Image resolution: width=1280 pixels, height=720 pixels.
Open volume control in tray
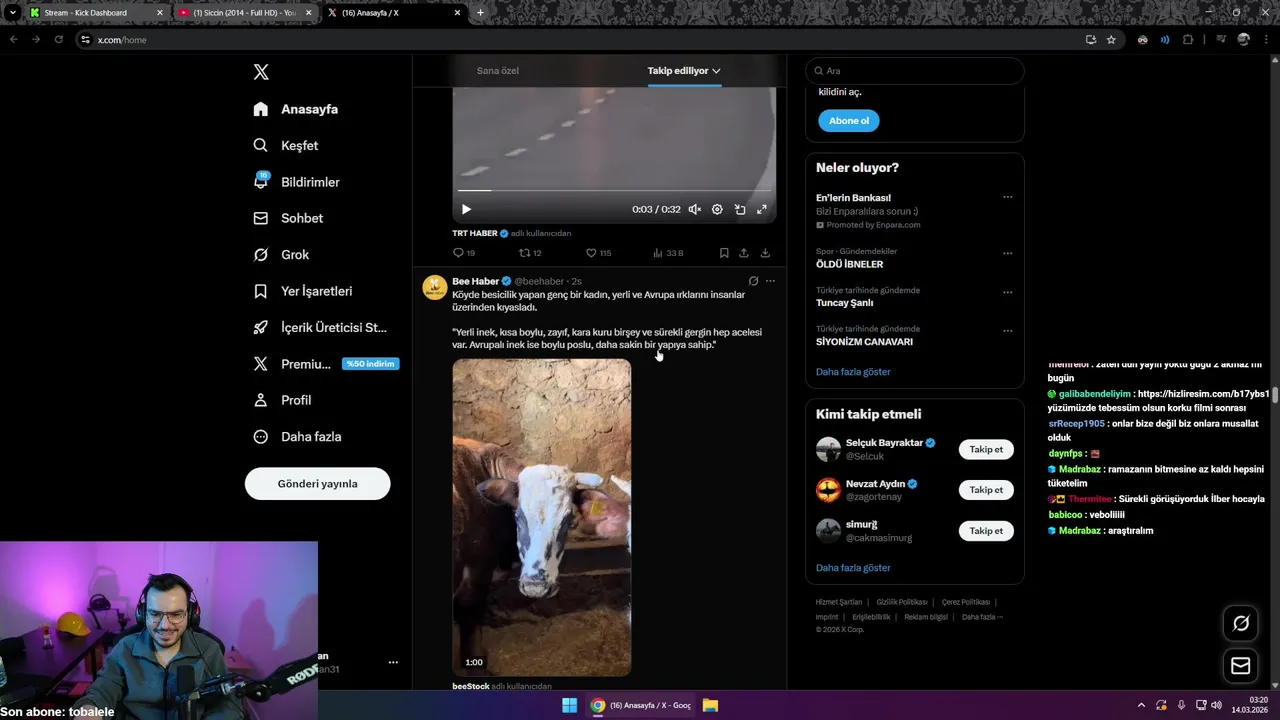1216,705
